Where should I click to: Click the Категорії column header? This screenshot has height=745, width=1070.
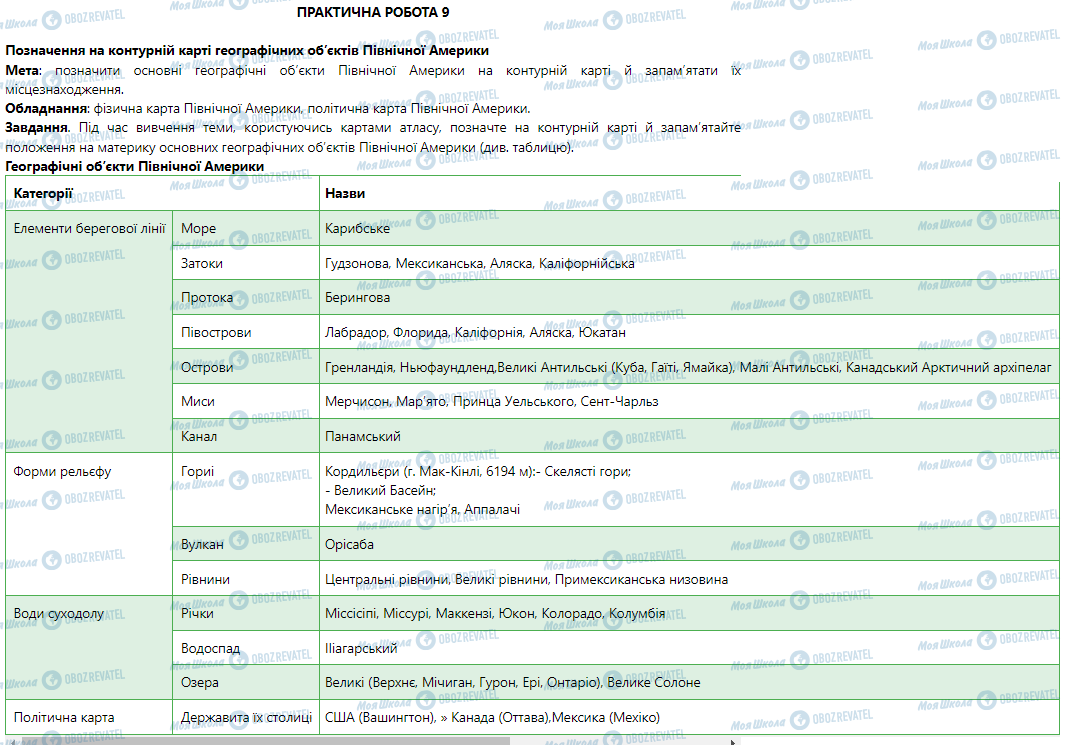[x=43, y=193]
